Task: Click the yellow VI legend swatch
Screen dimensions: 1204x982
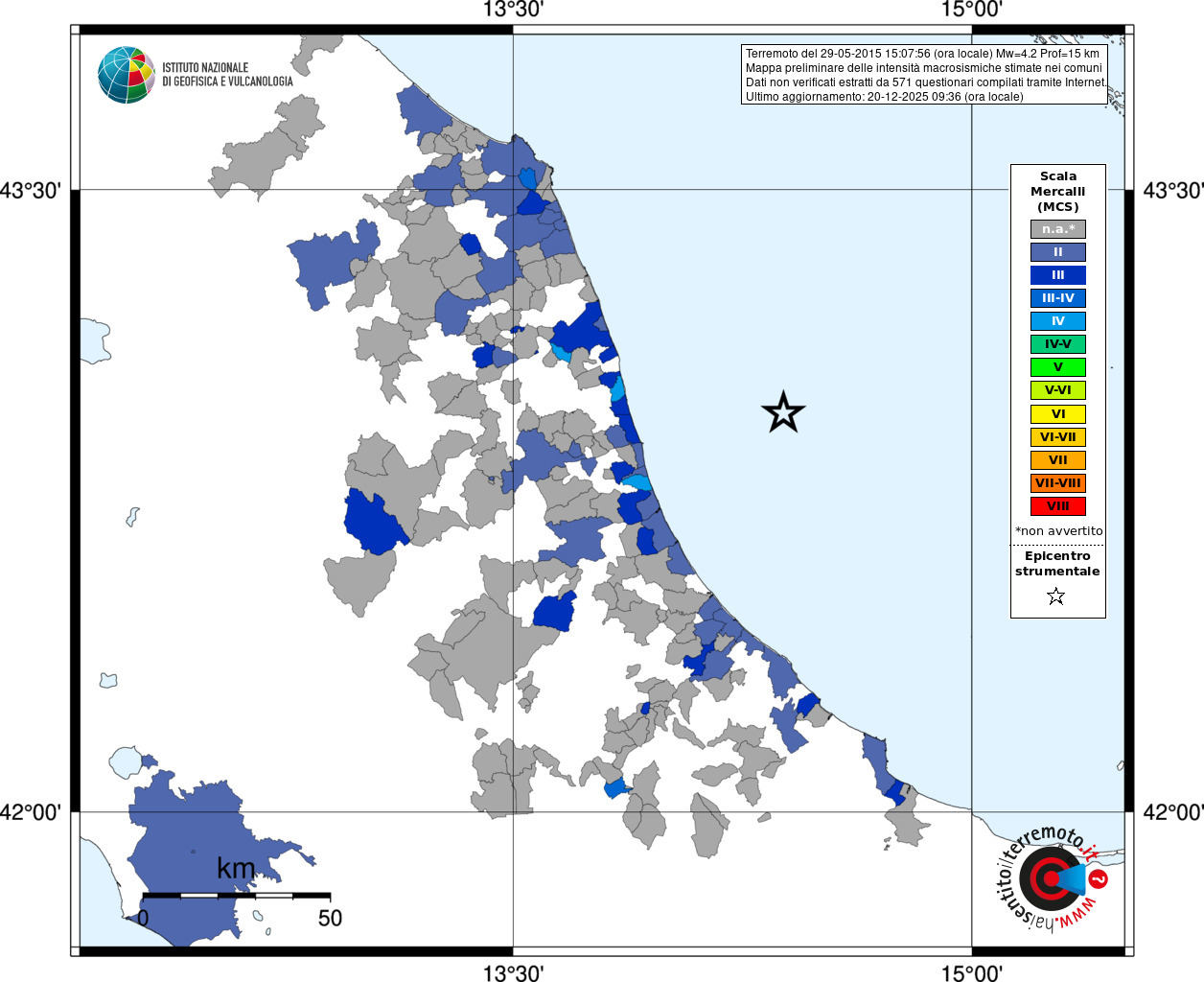Action: click(x=1057, y=414)
